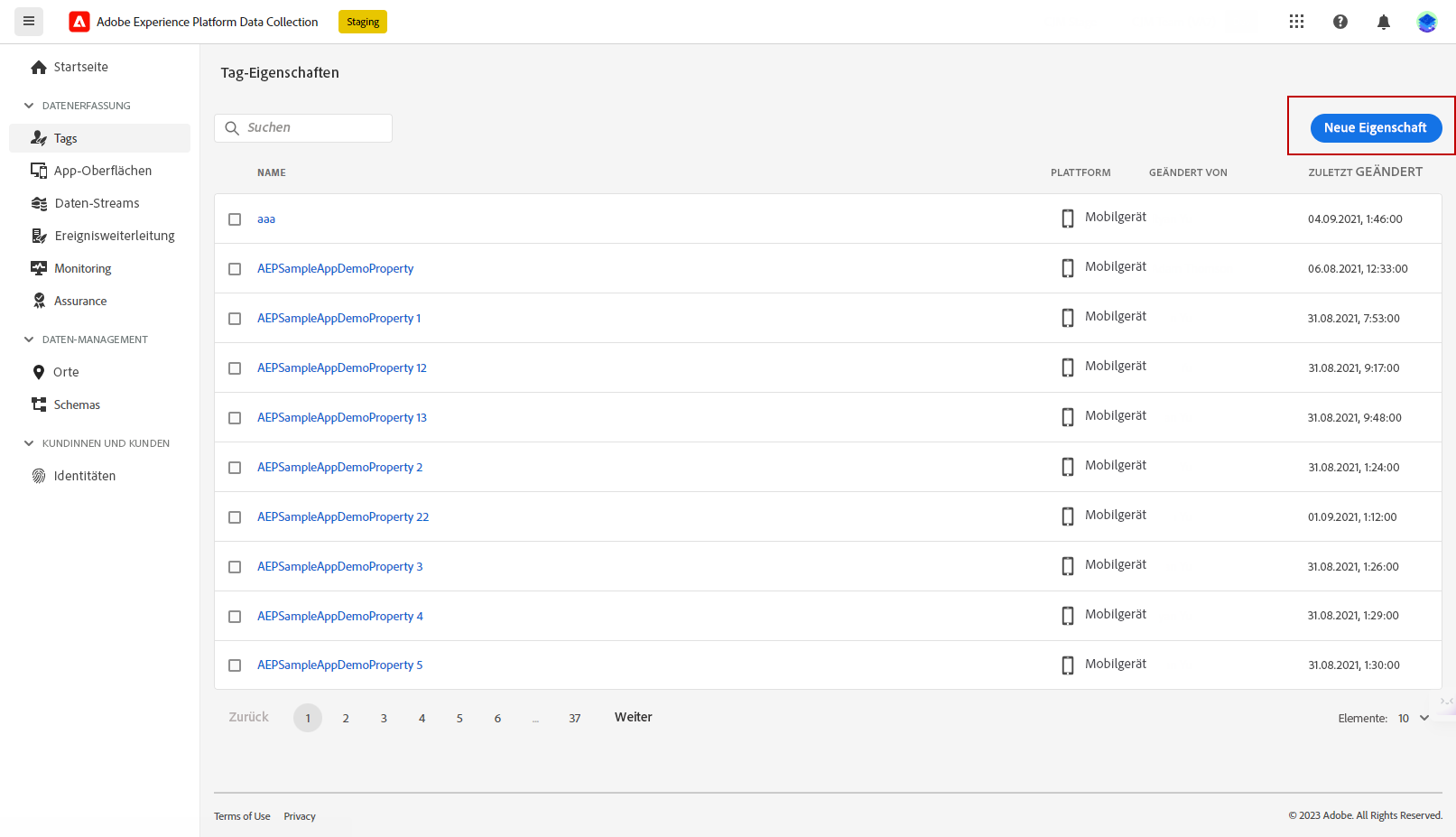Screen dimensions: 1456x837
Task: Open the AEPSampleAppDemoProperty 22 link
Action: pyautogui.click(x=343, y=516)
